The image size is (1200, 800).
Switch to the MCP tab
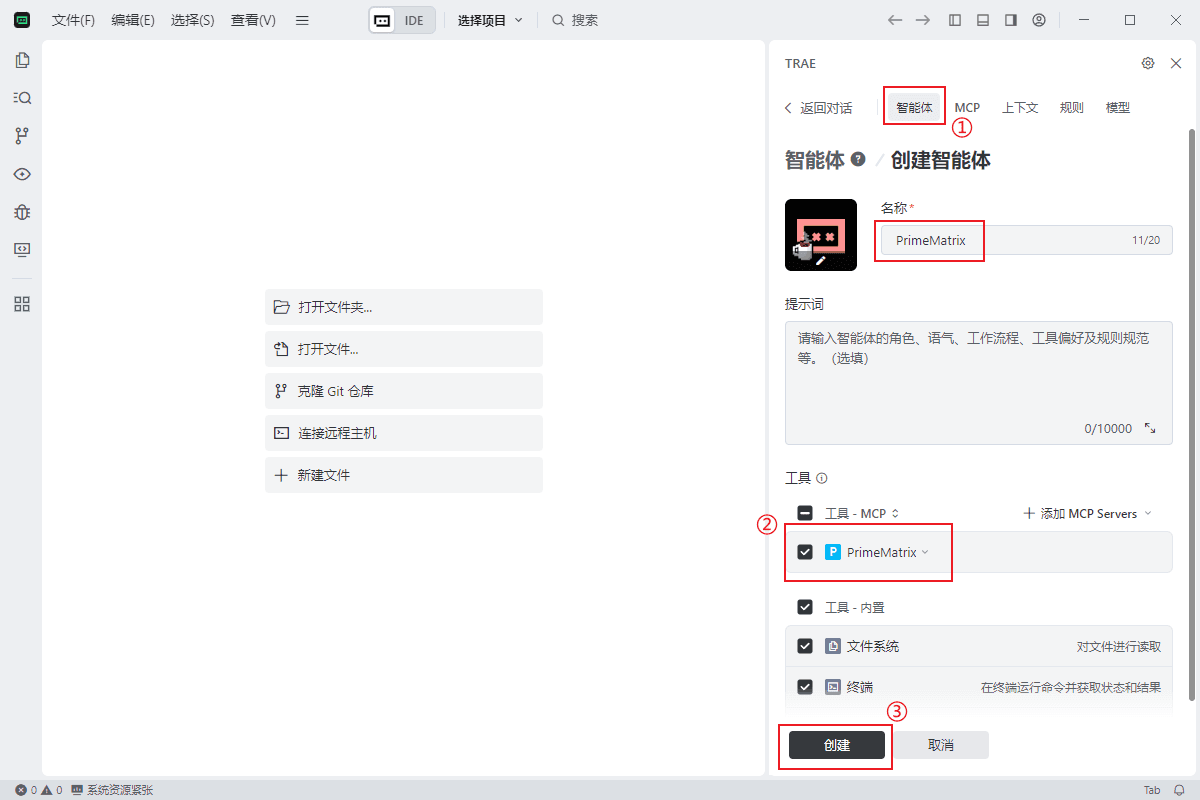click(x=967, y=107)
